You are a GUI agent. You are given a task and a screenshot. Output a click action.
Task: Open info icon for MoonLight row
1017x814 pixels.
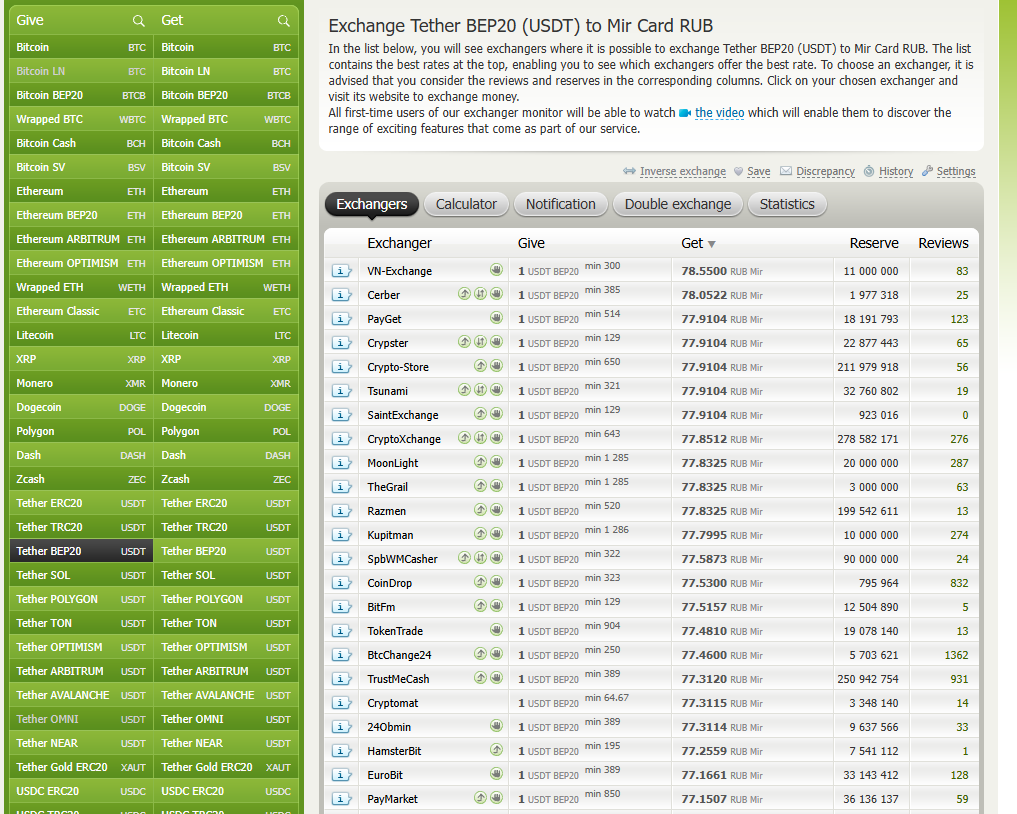[341, 463]
